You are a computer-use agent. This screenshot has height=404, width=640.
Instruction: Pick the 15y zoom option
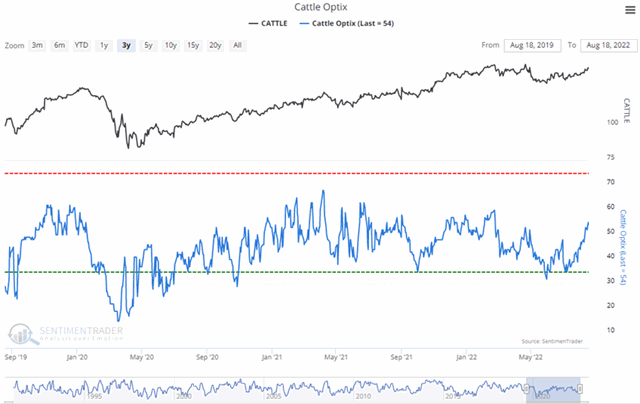[193, 45]
